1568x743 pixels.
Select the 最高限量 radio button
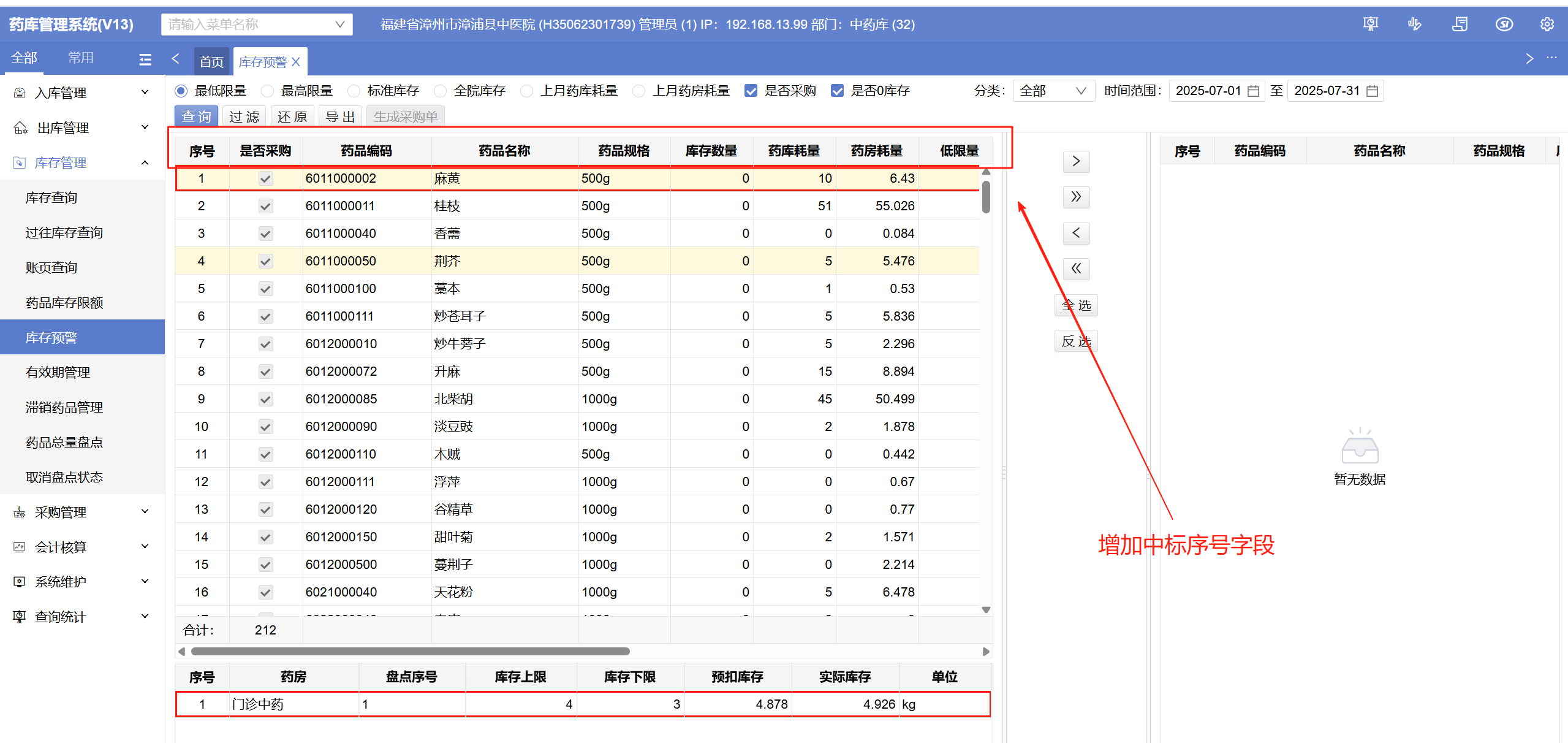(268, 91)
